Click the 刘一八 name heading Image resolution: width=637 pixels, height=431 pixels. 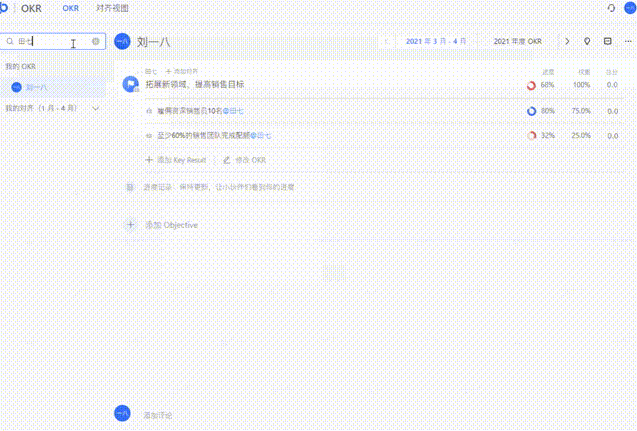(153, 41)
